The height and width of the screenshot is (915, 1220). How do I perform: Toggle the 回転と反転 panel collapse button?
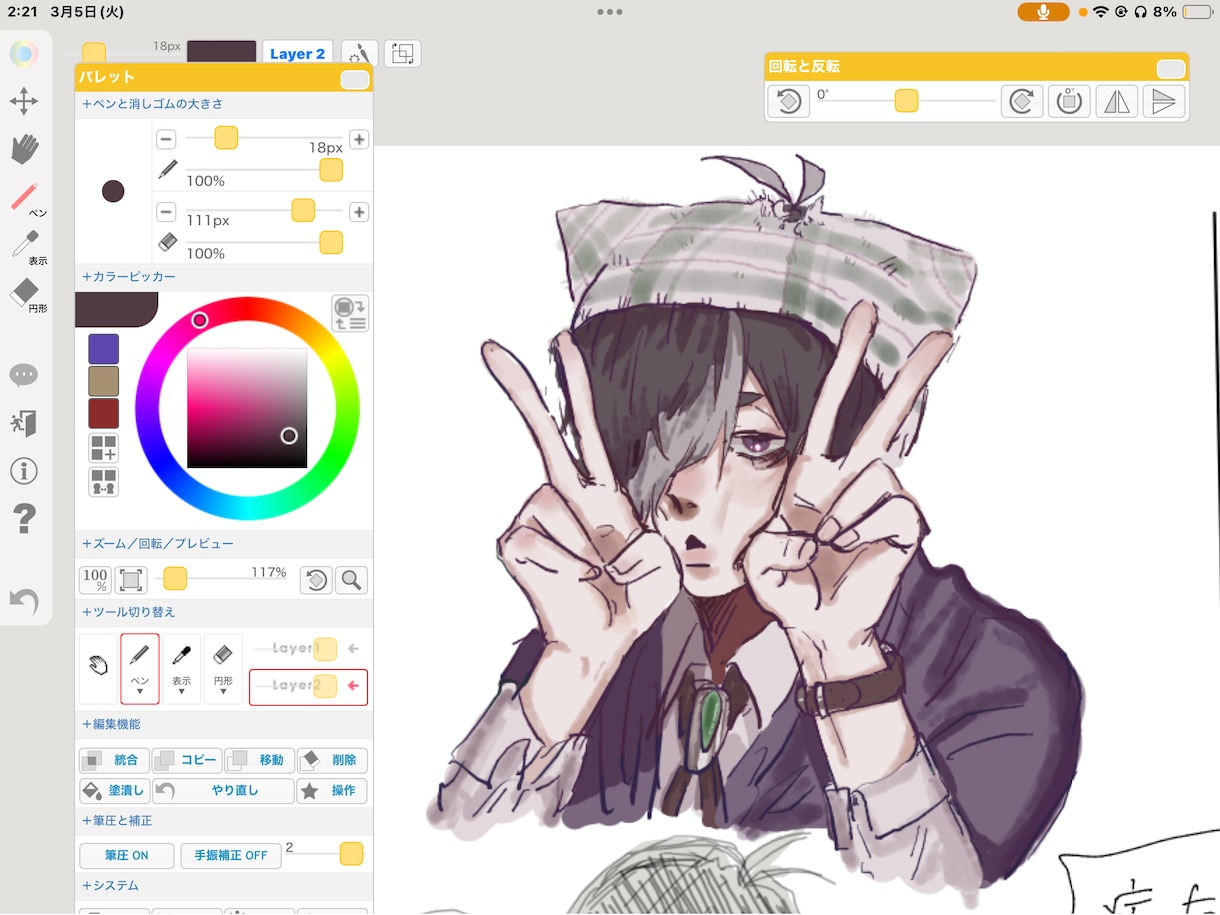1171,69
